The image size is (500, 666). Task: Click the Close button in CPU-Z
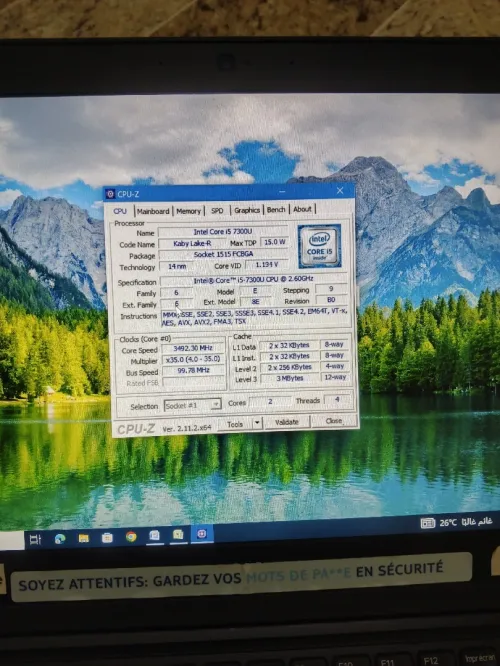(333, 420)
